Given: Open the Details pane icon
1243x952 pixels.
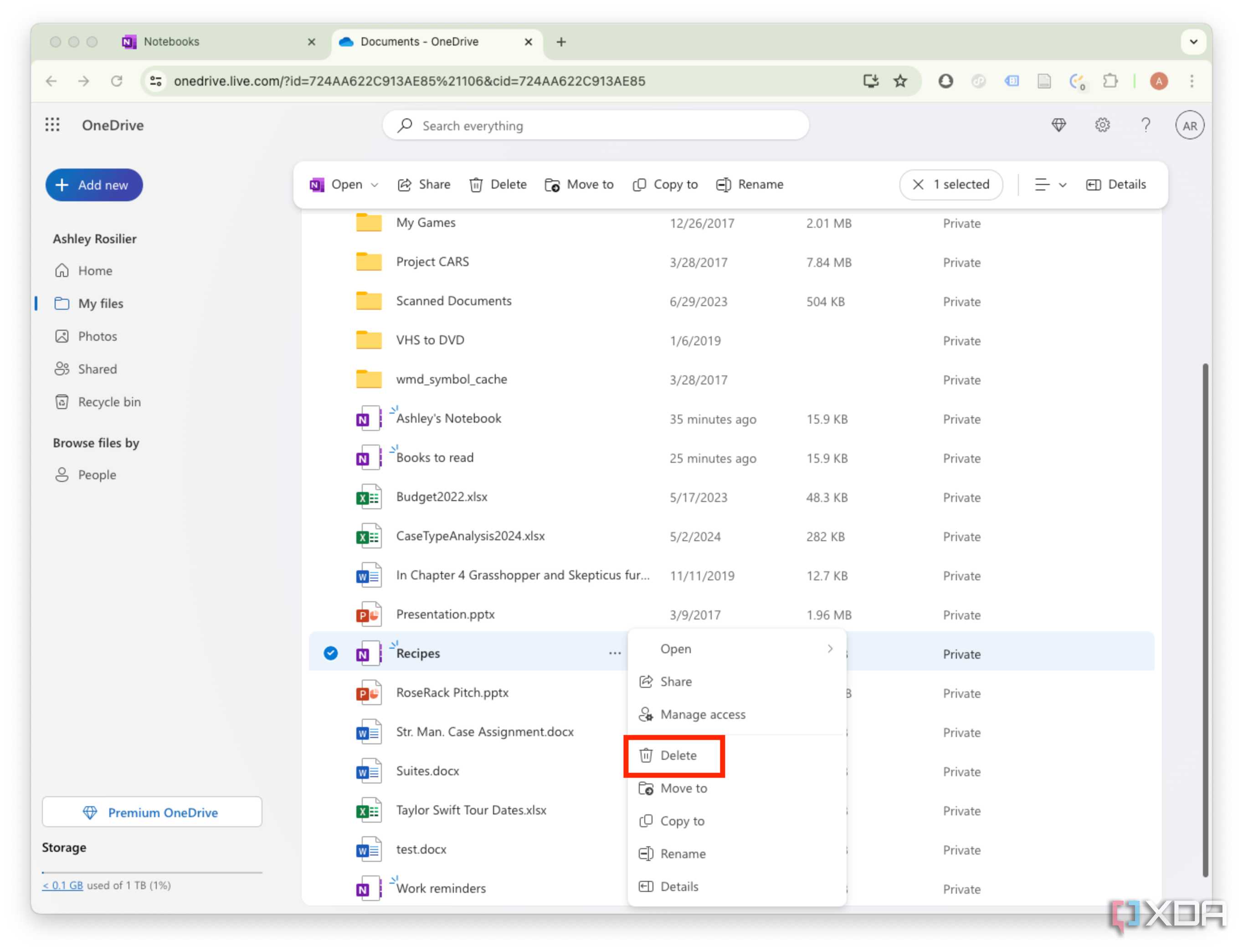Looking at the screenshot, I should point(1115,185).
